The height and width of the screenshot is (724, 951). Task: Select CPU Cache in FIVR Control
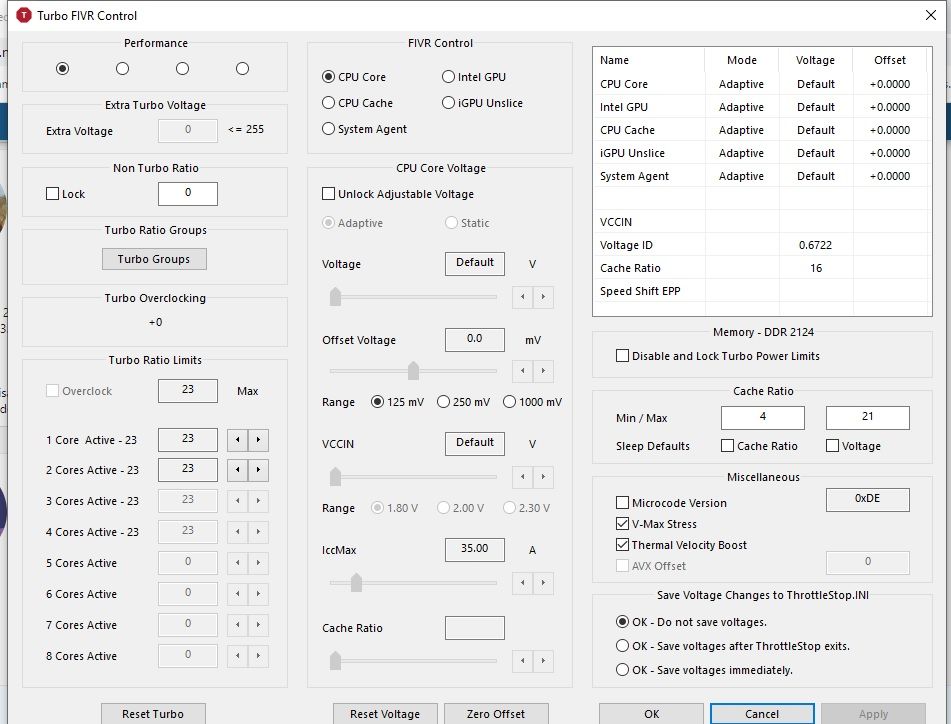tap(357, 103)
